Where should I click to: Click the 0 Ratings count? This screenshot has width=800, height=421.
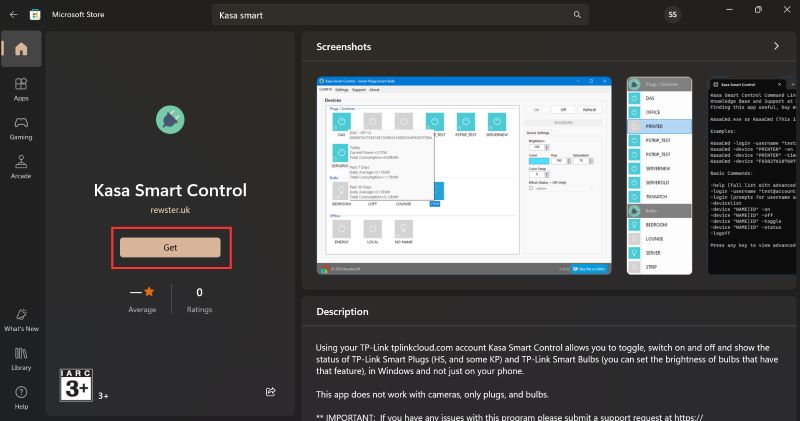[x=199, y=300]
